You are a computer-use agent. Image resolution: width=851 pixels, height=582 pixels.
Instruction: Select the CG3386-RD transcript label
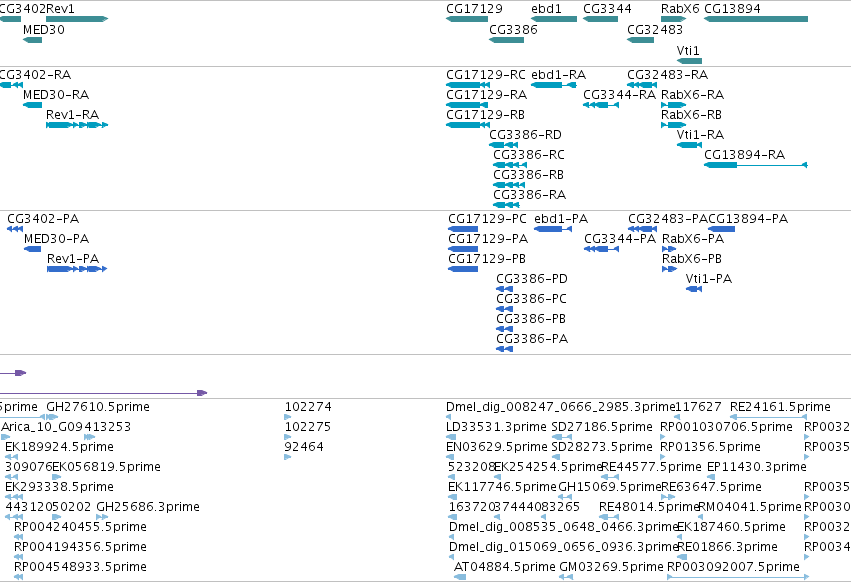pos(525,135)
